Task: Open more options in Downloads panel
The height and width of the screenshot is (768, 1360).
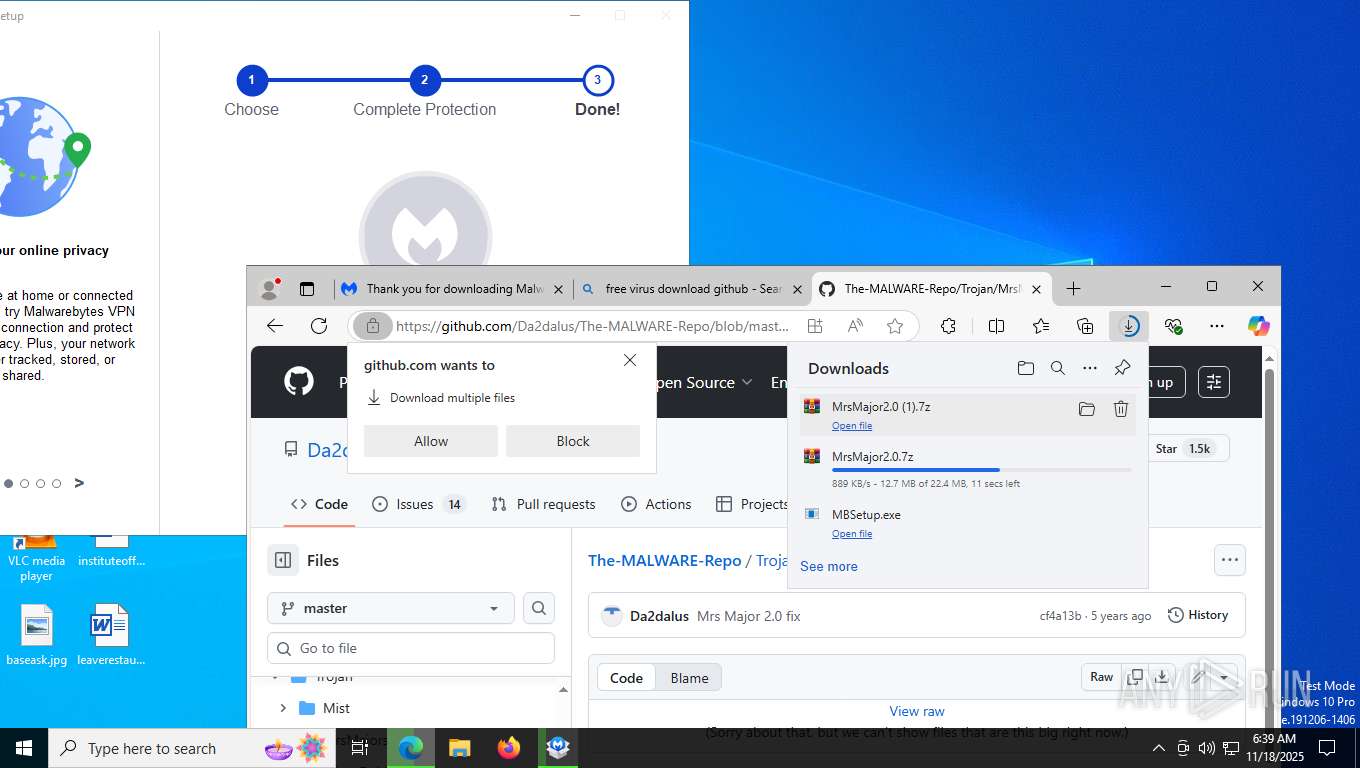Action: (x=1090, y=368)
